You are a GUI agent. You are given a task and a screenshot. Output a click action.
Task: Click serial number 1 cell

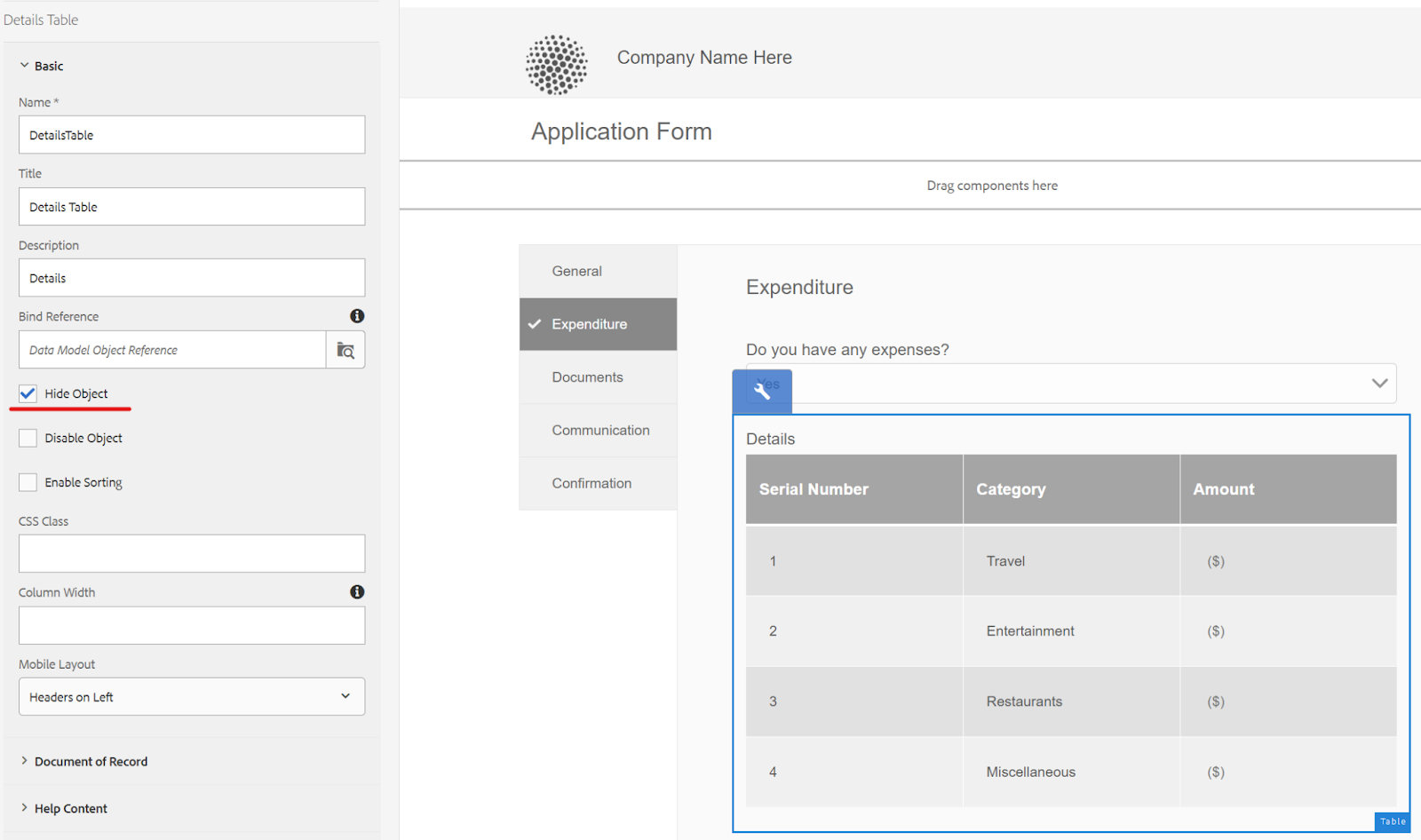pyautogui.click(x=854, y=561)
